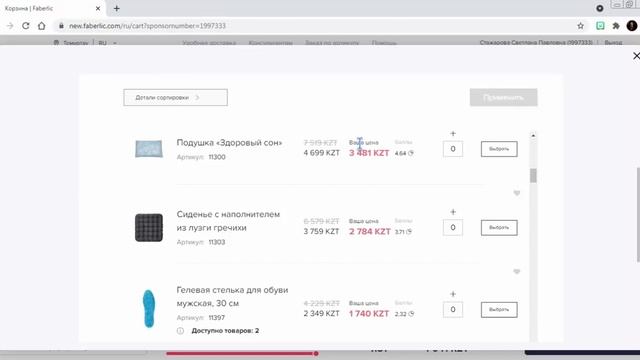Open Заказ по артикулу in top menu
The height and width of the screenshot is (360, 640).
[332, 43]
